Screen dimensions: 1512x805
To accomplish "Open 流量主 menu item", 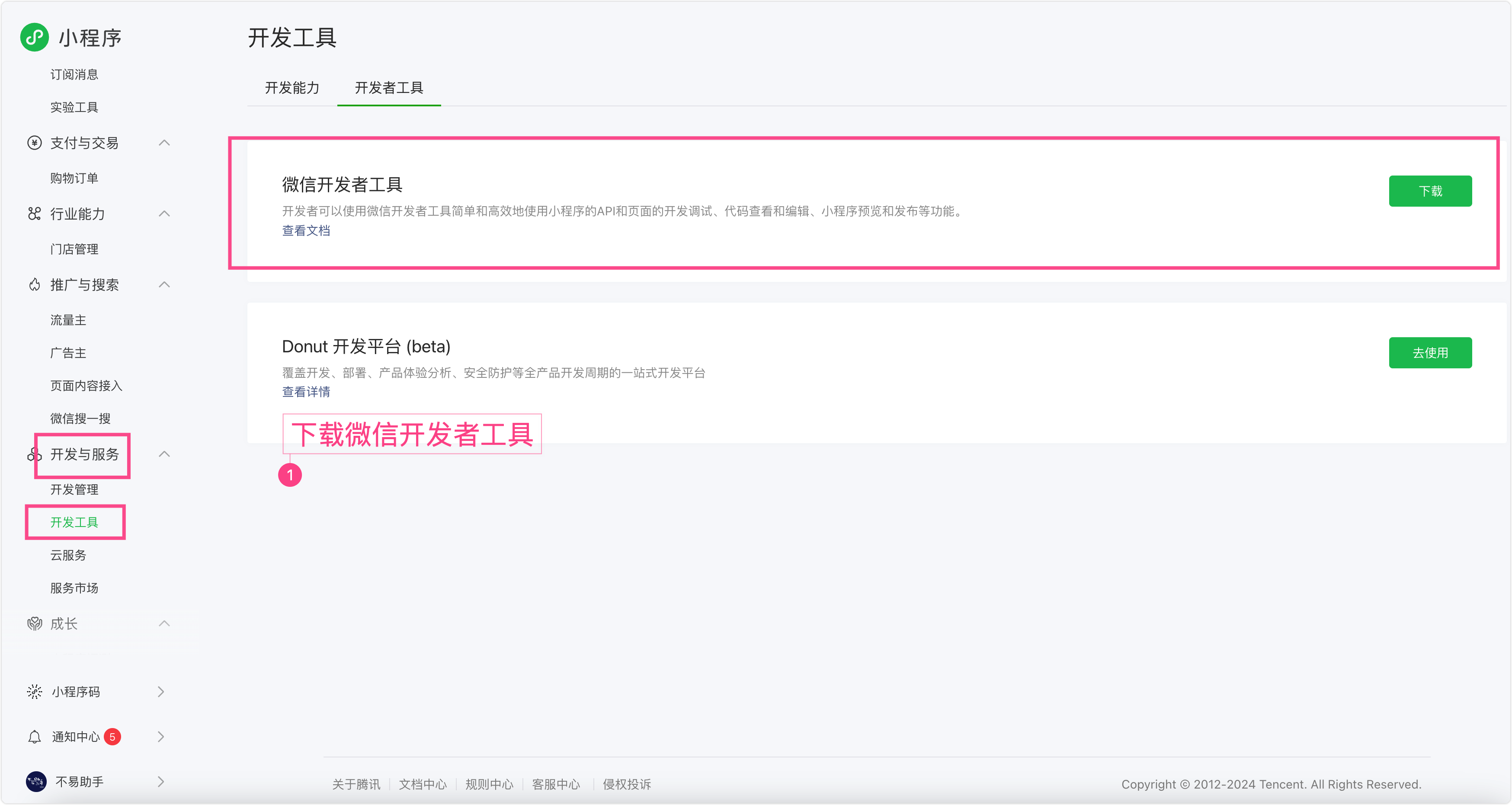I will [68, 320].
